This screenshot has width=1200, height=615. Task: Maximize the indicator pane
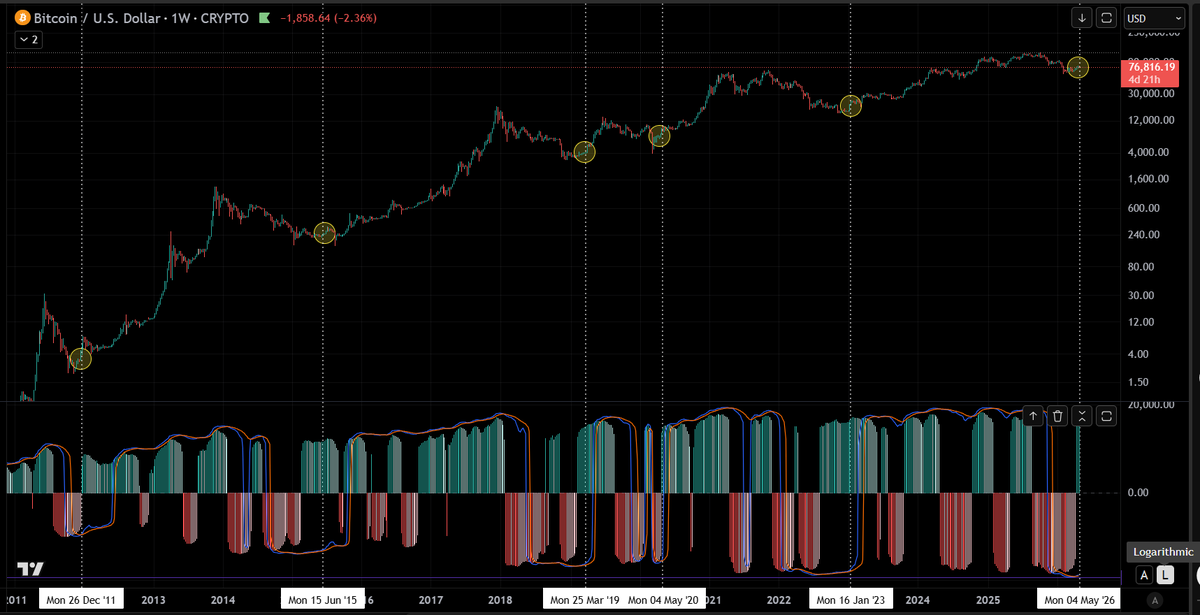point(1106,416)
